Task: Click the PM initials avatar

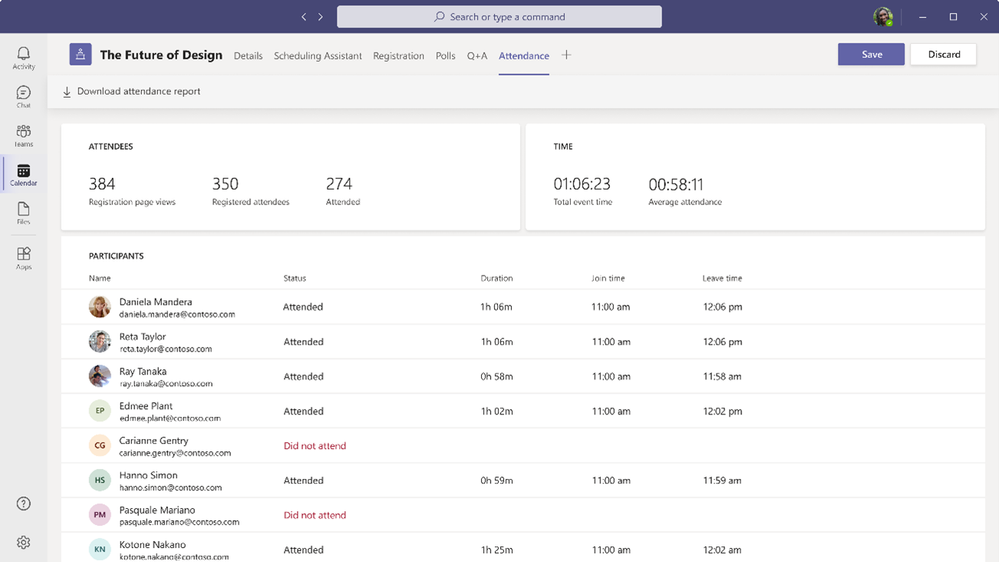Action: [99, 515]
